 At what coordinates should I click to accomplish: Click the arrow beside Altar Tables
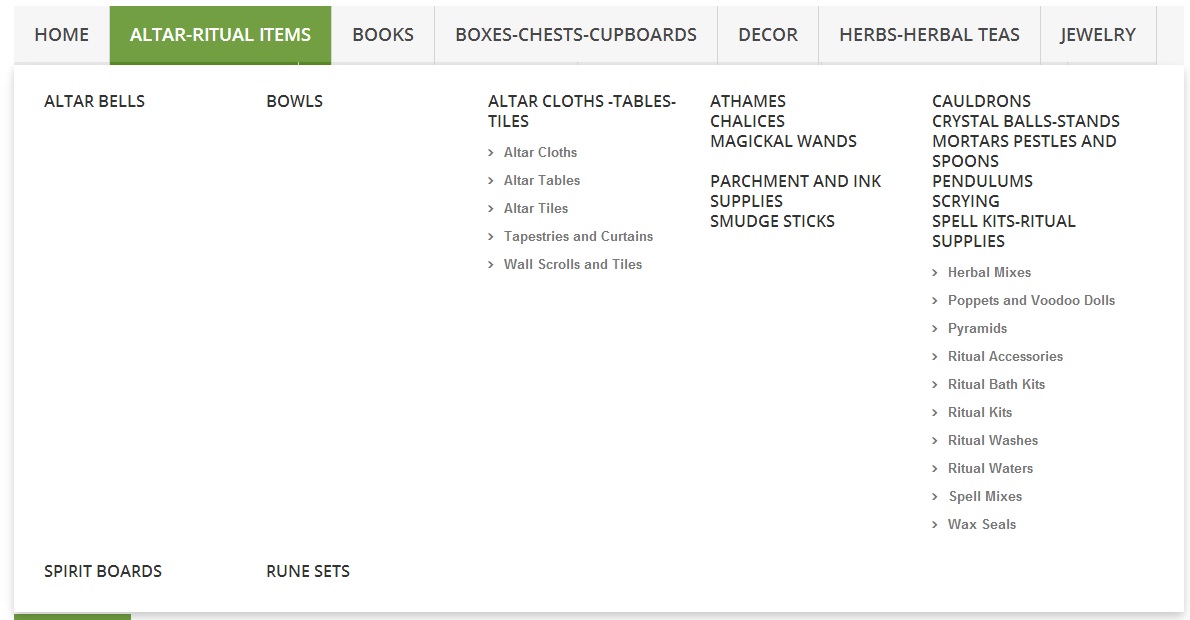click(490, 181)
